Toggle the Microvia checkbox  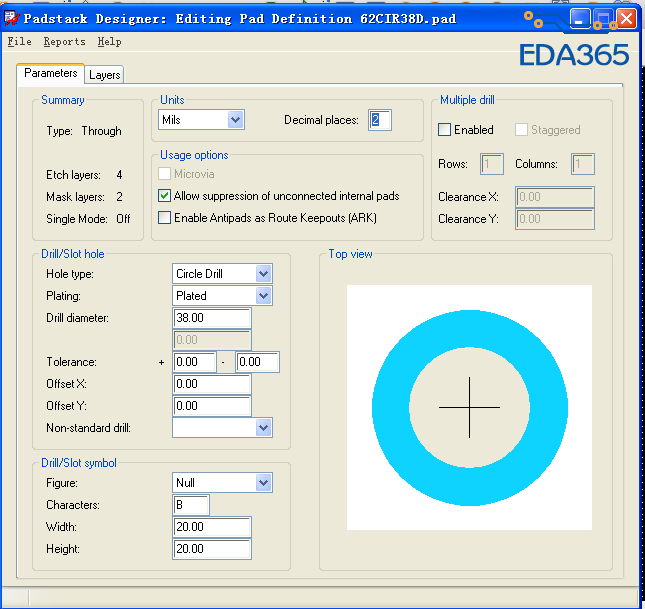tap(165, 174)
